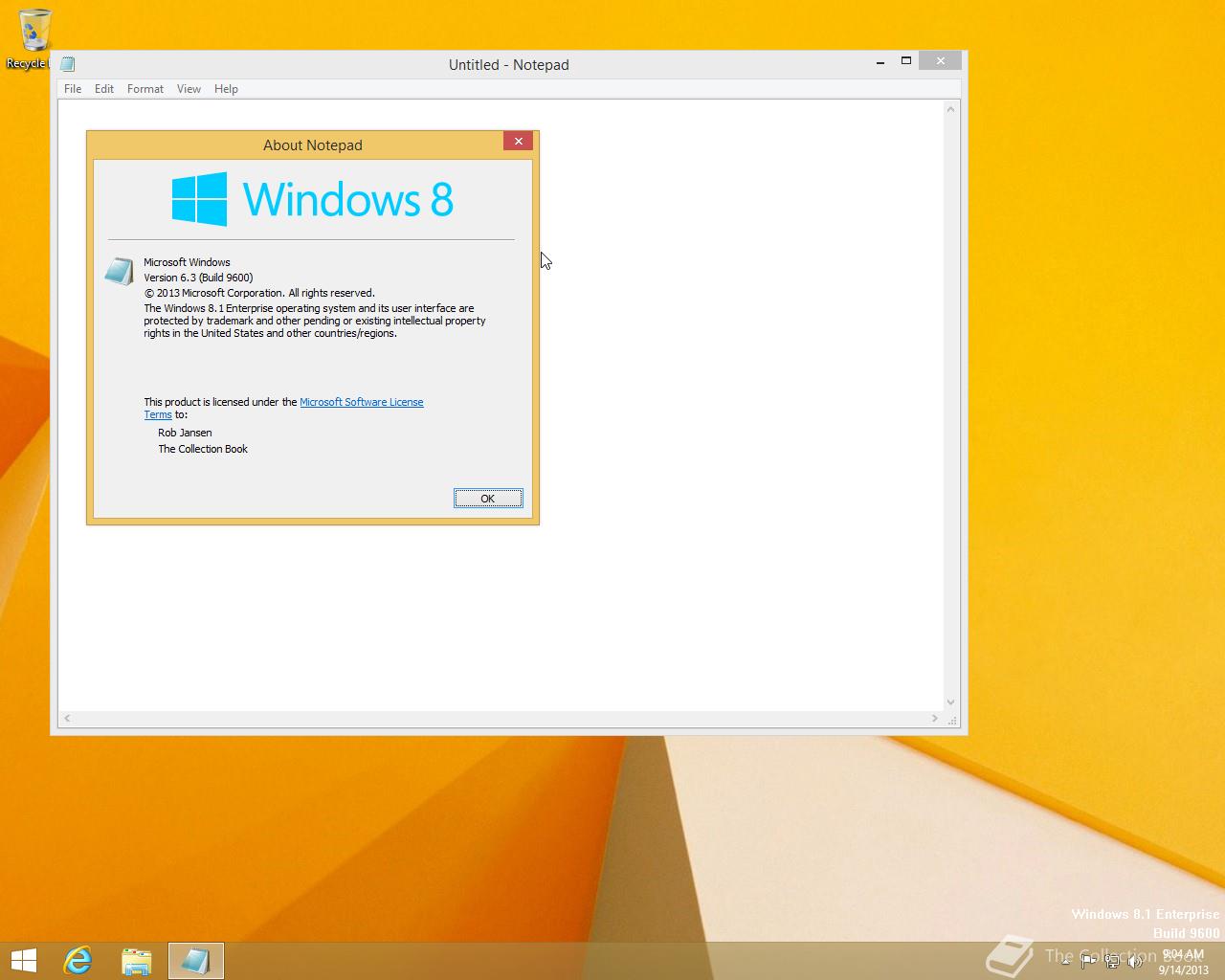Open the Help menu in Notepad
This screenshot has width=1225, height=980.
coord(226,89)
